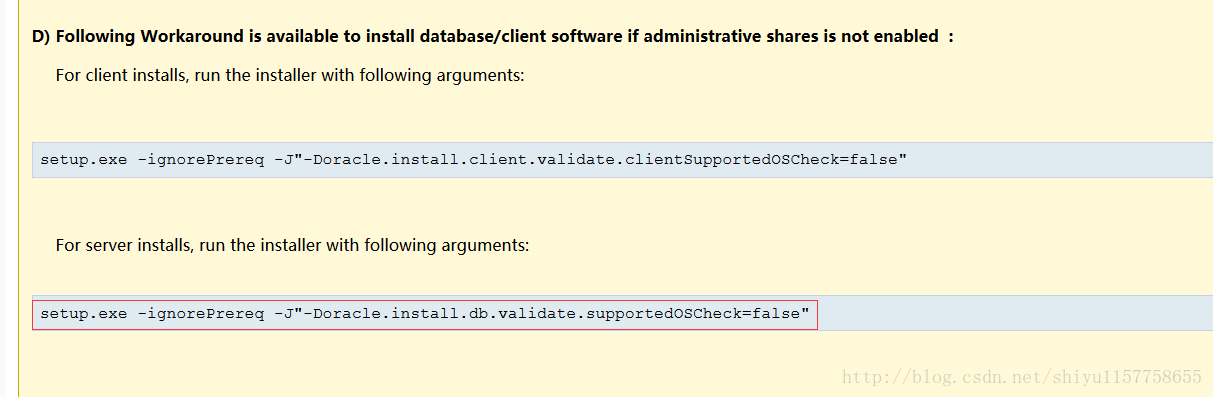Click '-ignorePrereq' in the client command

[200, 159]
